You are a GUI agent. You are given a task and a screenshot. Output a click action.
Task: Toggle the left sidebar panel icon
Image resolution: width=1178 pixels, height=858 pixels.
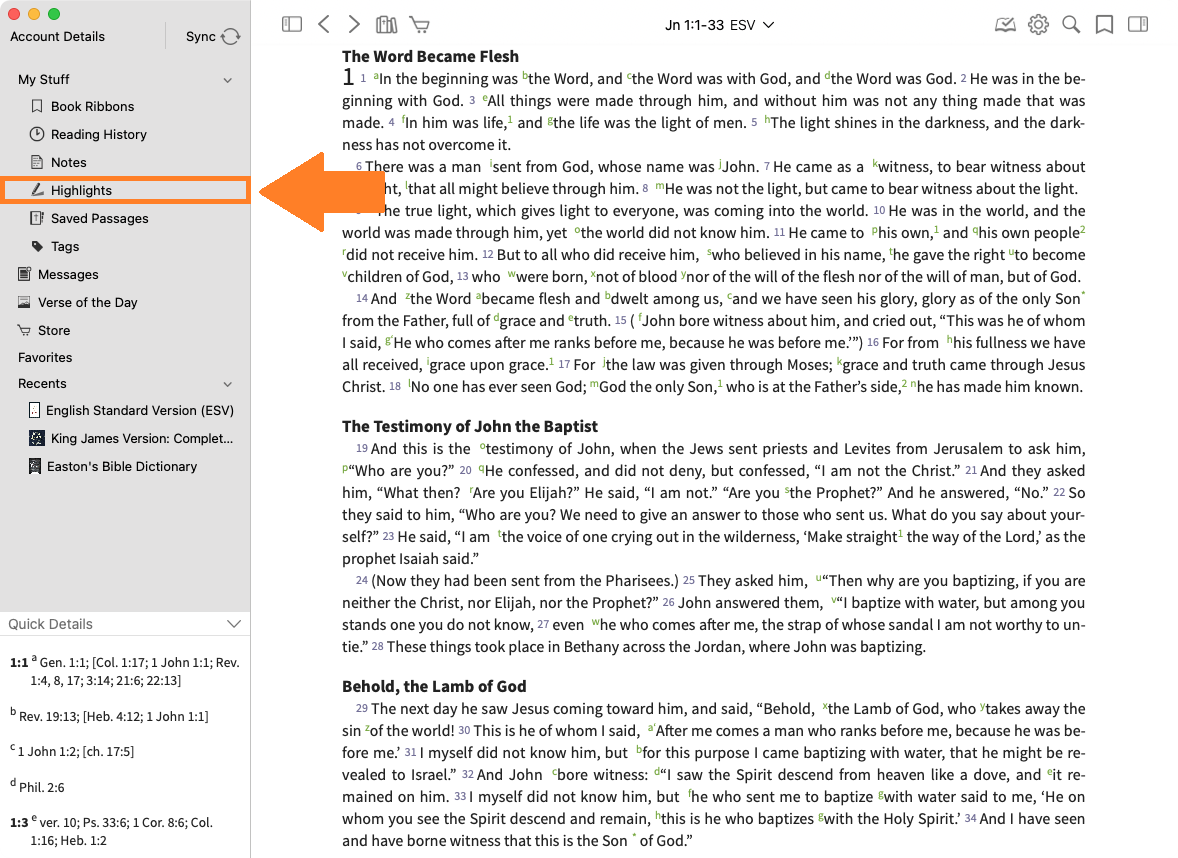pyautogui.click(x=292, y=25)
